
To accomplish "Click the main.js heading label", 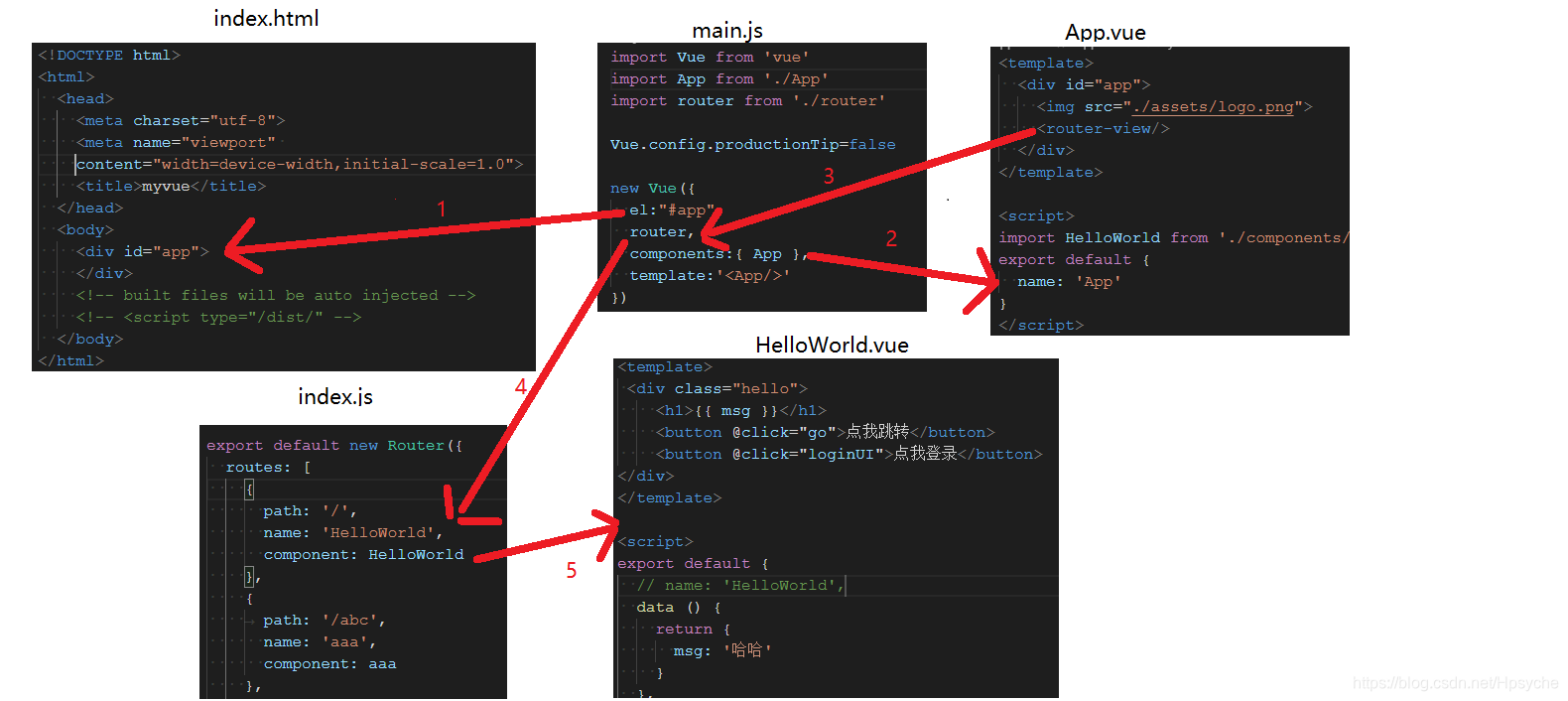I will pos(727,31).
